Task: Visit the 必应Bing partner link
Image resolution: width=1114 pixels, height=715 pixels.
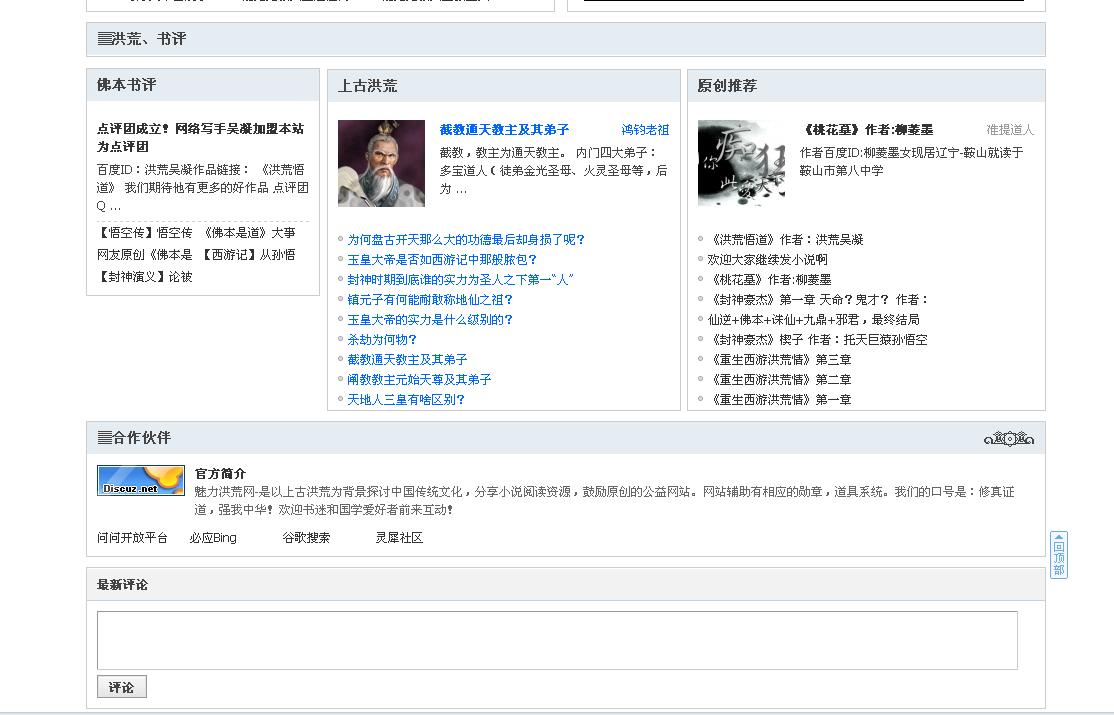Action: [213, 538]
